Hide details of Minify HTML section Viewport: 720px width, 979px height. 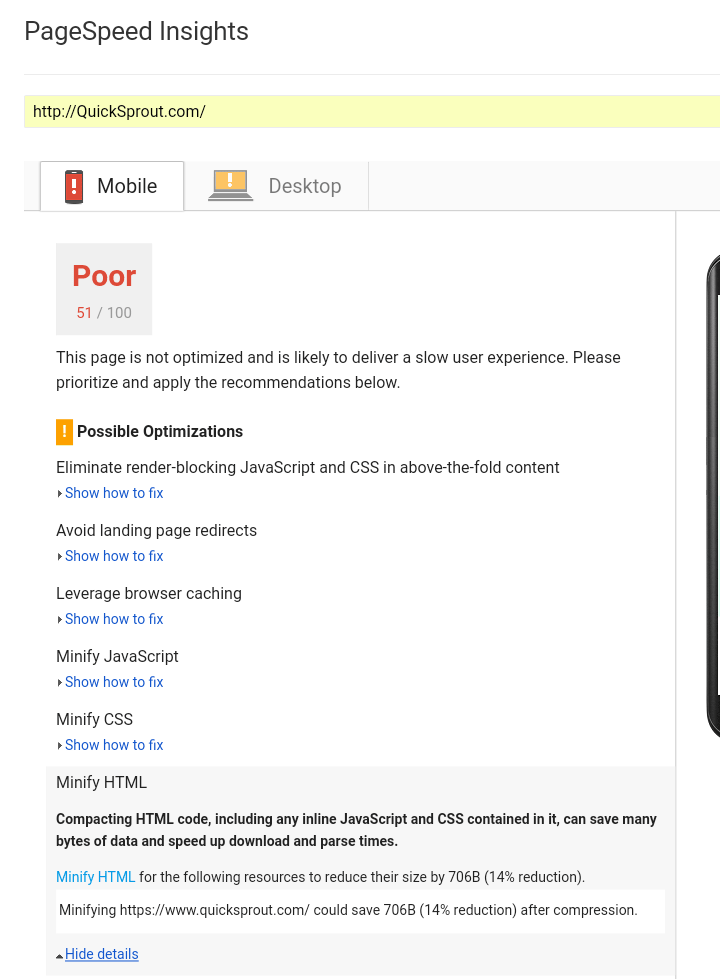pyautogui.click(x=101, y=954)
